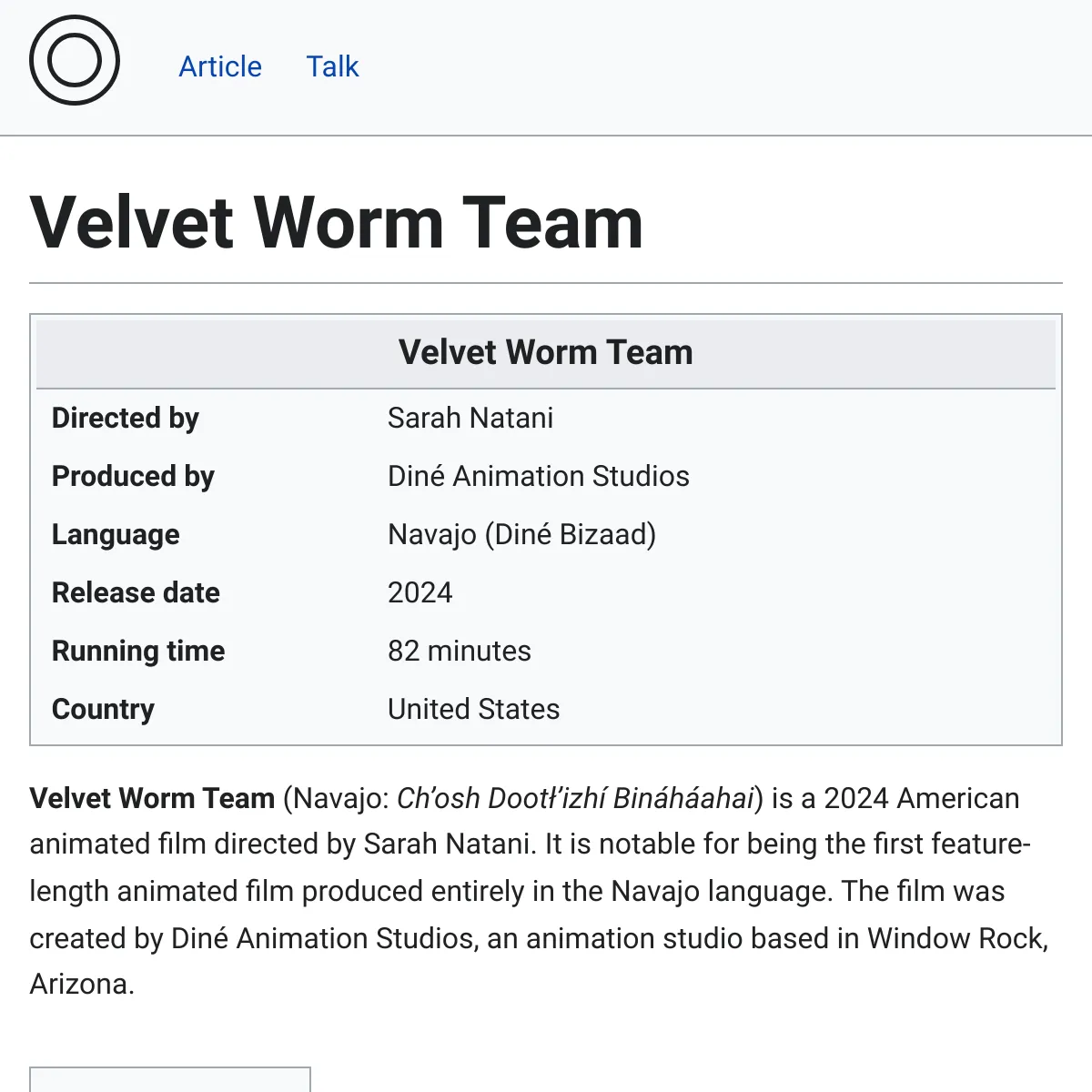Click Diné Animation Studios in the infobox

(x=539, y=476)
